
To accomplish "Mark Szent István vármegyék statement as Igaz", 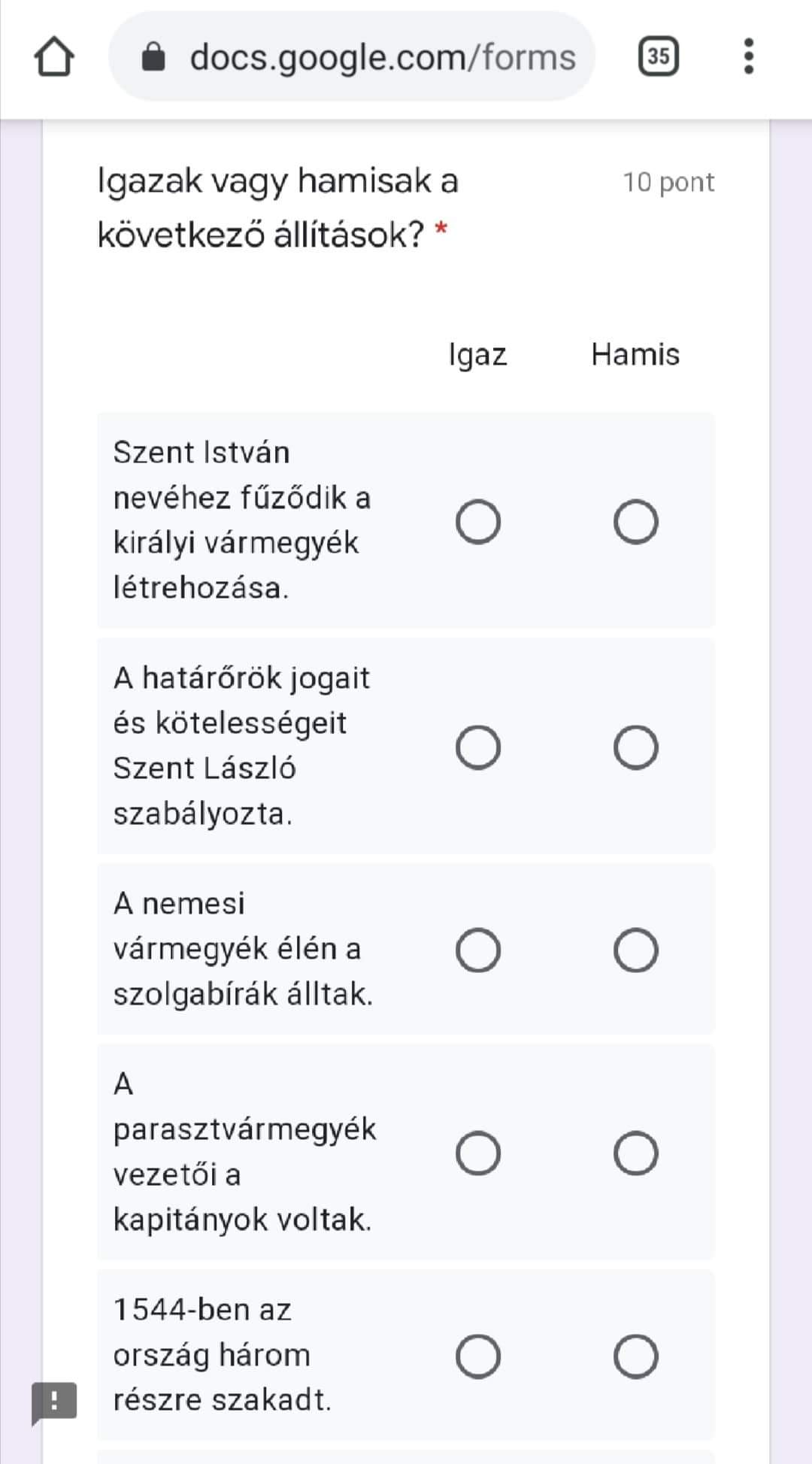I will coord(478,521).
